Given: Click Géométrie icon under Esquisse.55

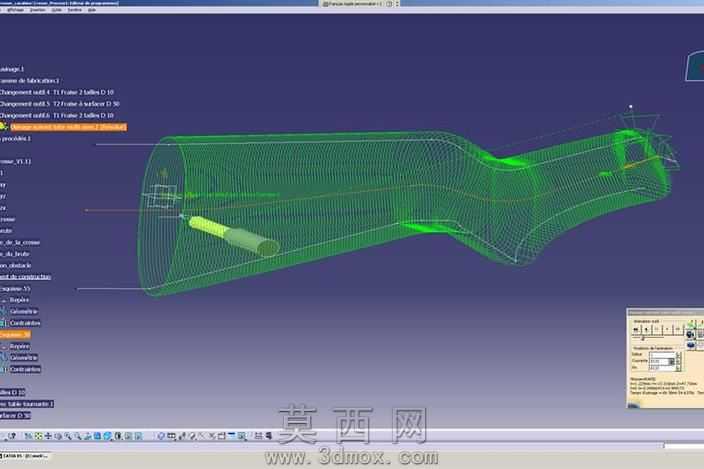Looking at the screenshot, I should pos(3,311).
